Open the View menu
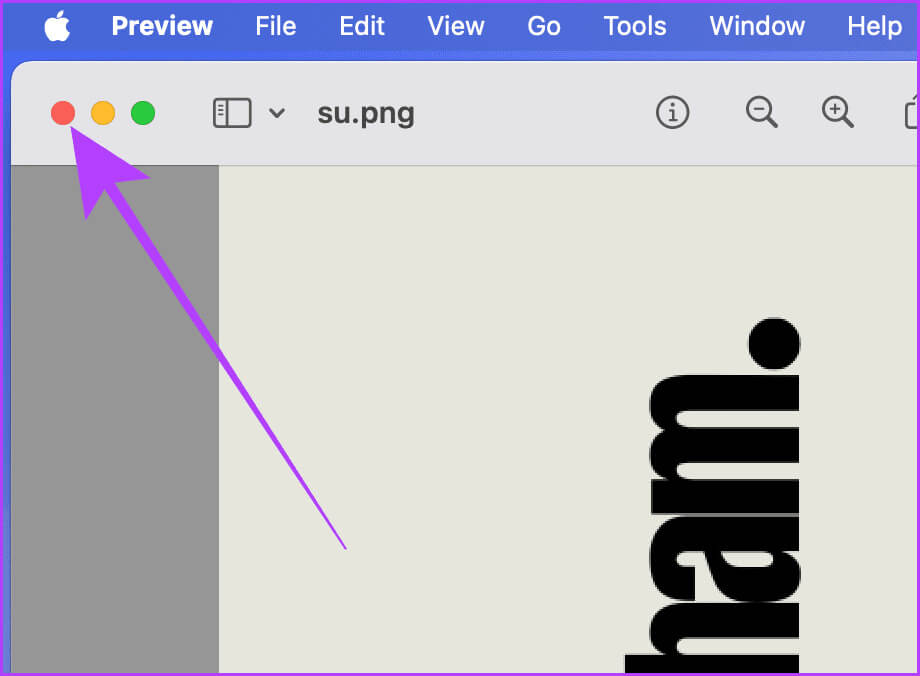Image resolution: width=920 pixels, height=676 pixels. coord(456,26)
